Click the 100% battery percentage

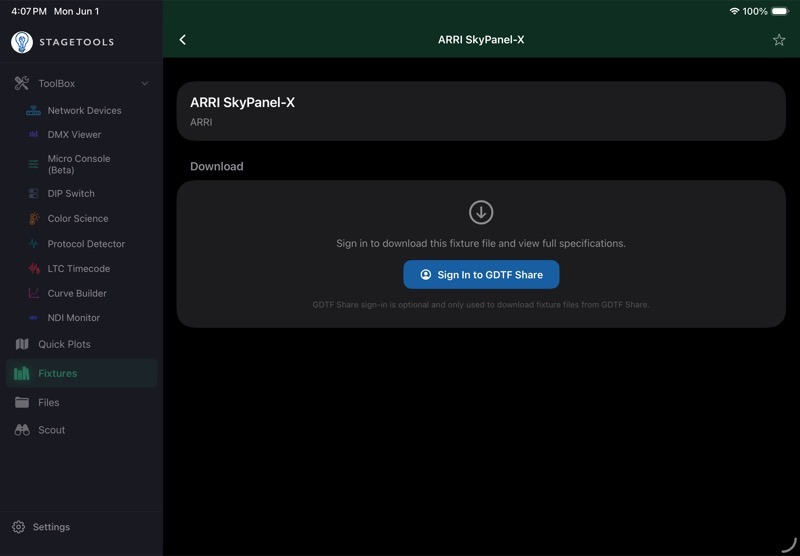(x=755, y=11)
